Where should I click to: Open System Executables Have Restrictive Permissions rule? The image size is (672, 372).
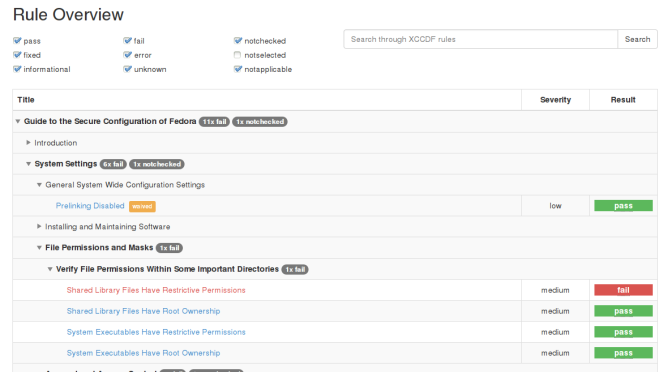(x=156, y=332)
